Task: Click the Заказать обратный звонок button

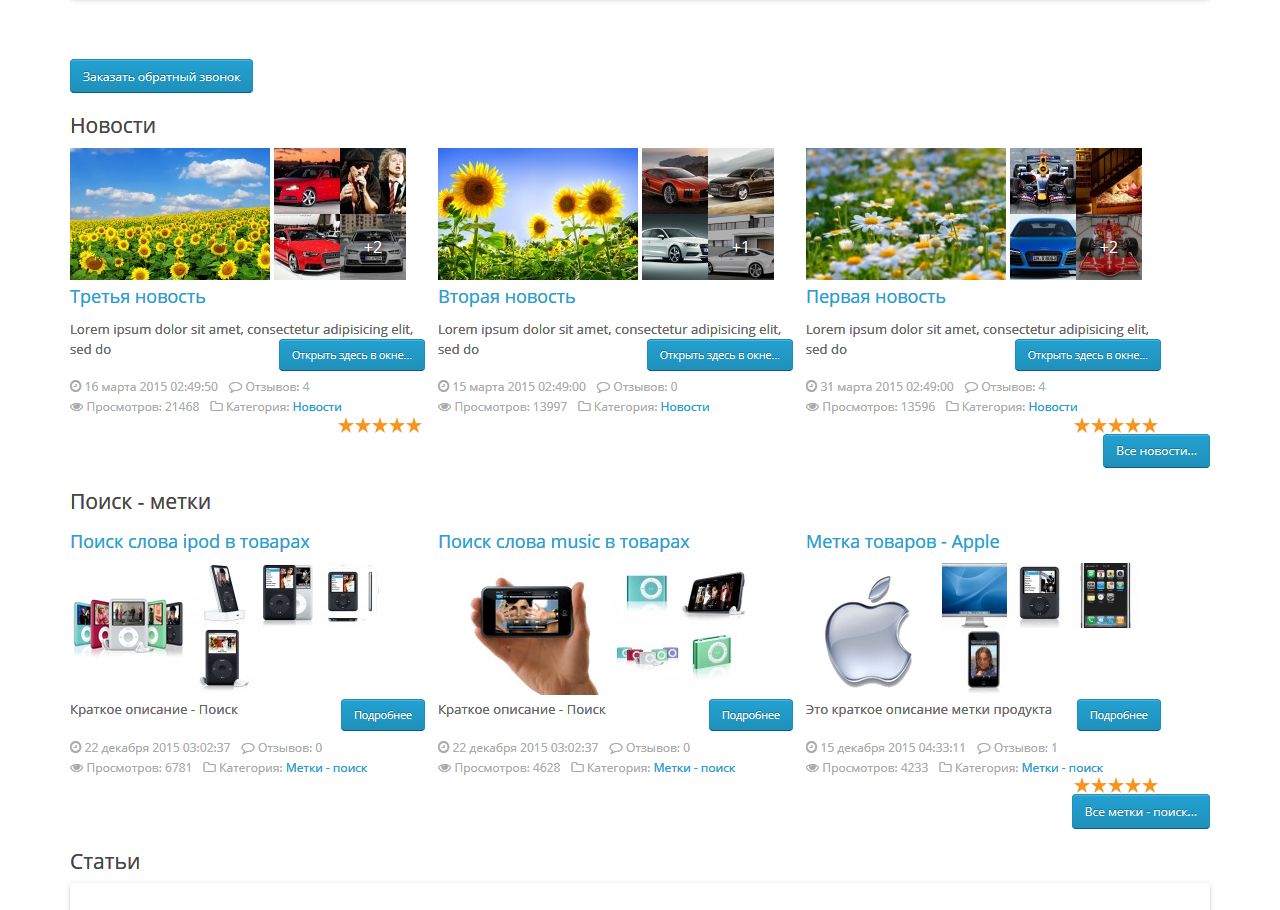Action: [161, 76]
